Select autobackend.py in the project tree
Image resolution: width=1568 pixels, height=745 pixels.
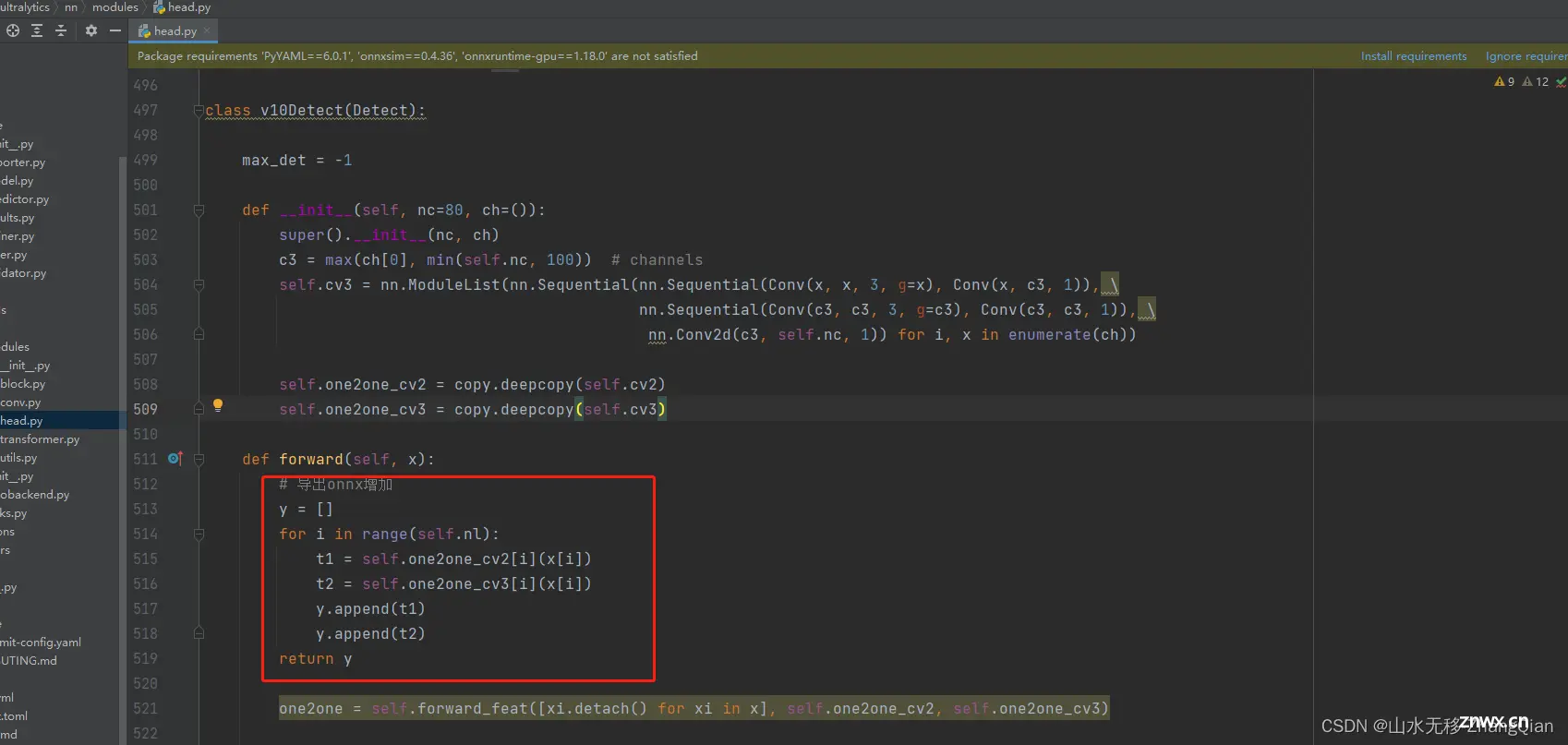tap(35, 495)
